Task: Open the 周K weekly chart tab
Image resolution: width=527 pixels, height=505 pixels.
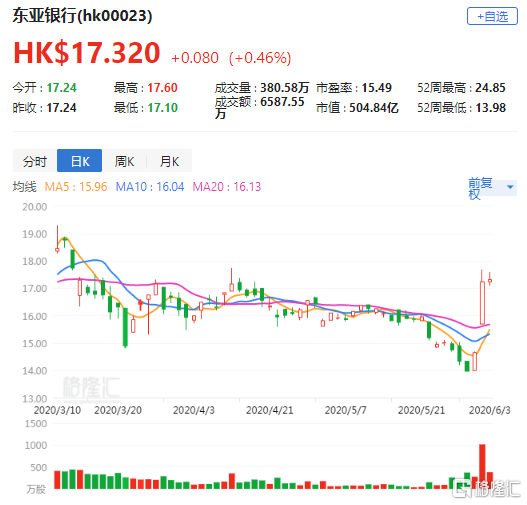Action: (124, 161)
